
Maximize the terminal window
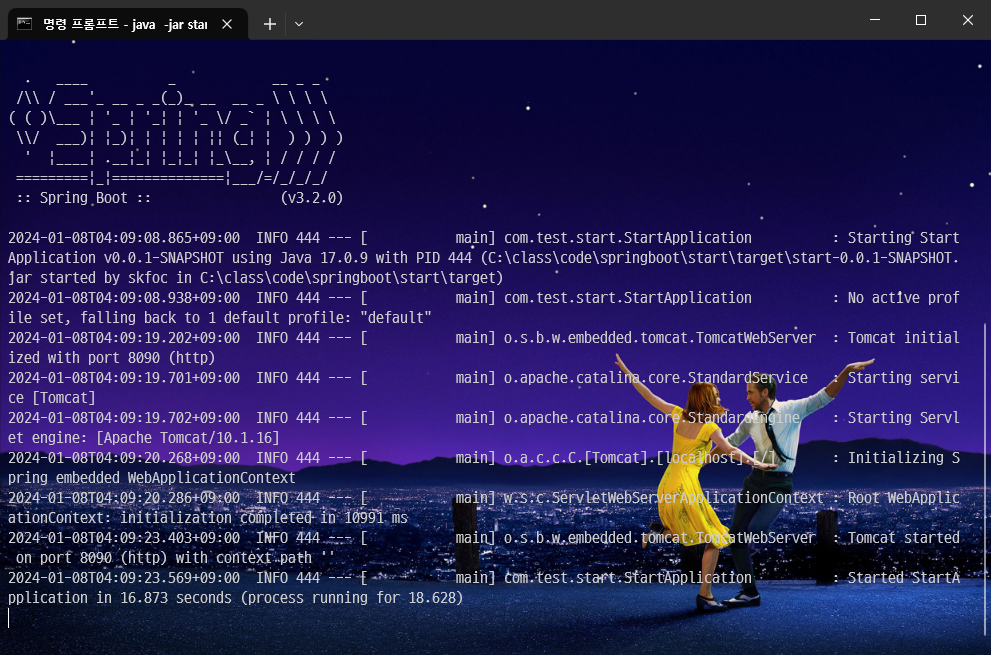click(921, 20)
